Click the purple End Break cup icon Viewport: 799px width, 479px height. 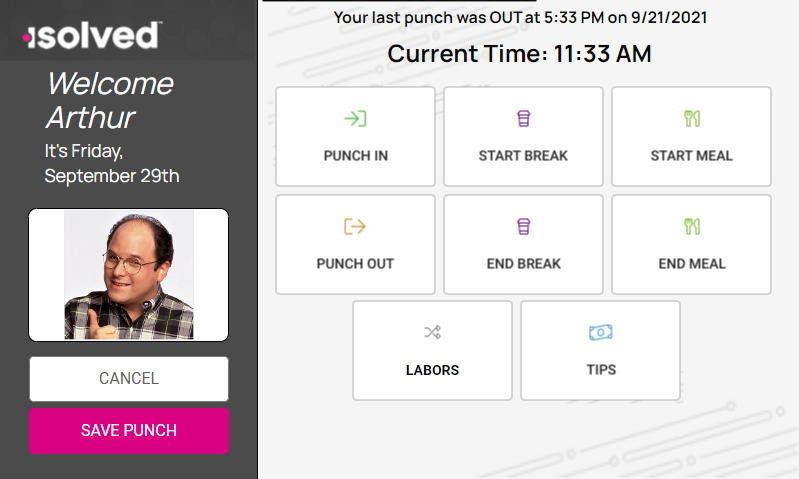click(x=523, y=227)
